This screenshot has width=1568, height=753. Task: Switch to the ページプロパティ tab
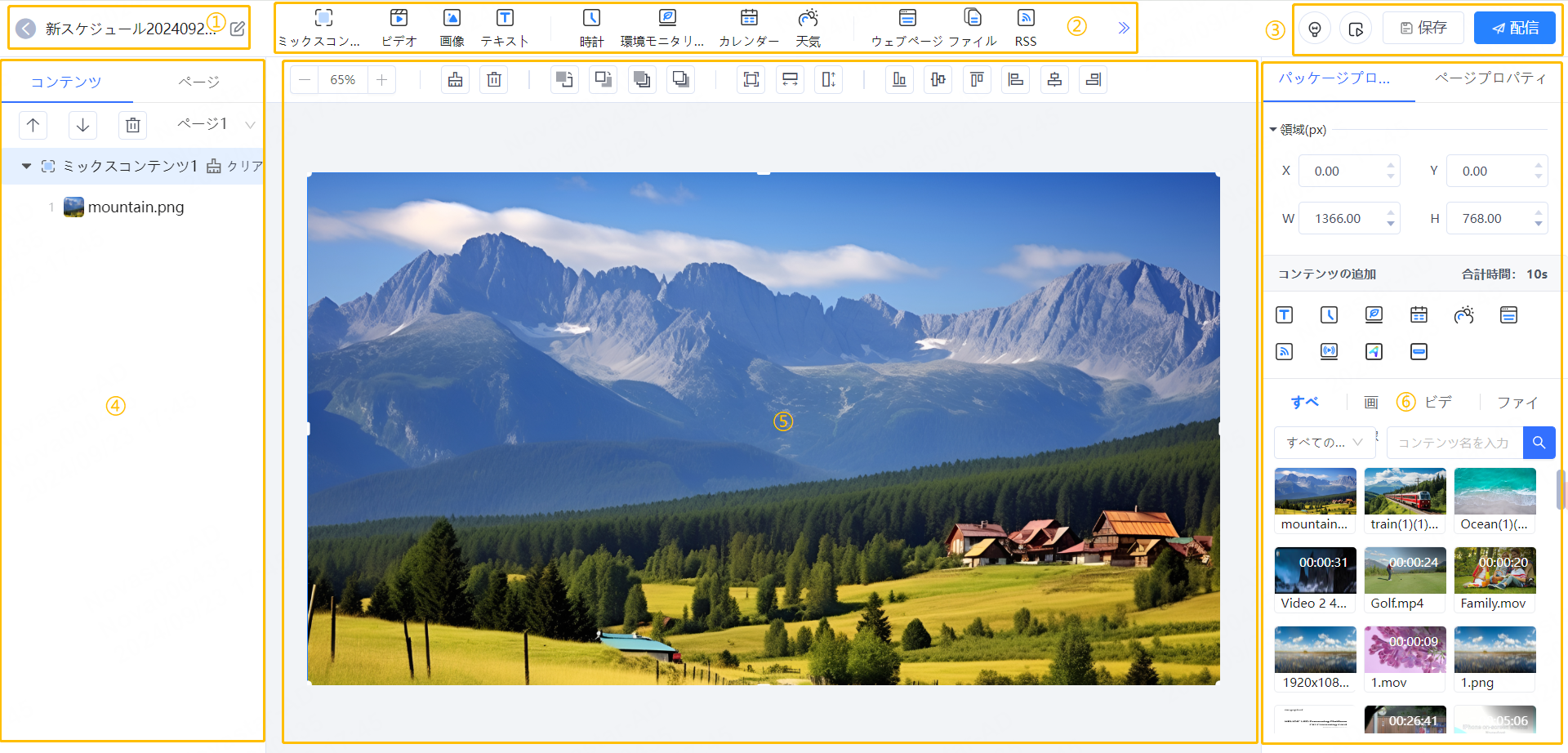pyautogui.click(x=1490, y=78)
